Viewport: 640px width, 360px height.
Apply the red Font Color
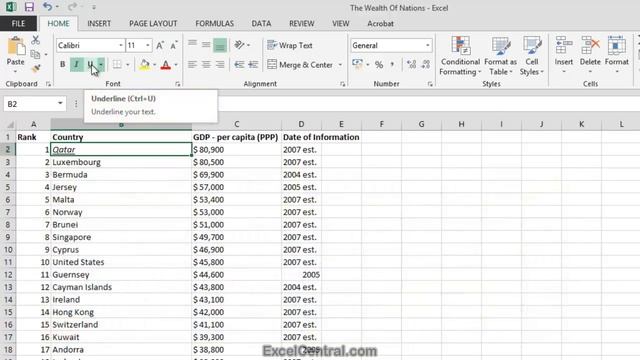[x=166, y=64]
